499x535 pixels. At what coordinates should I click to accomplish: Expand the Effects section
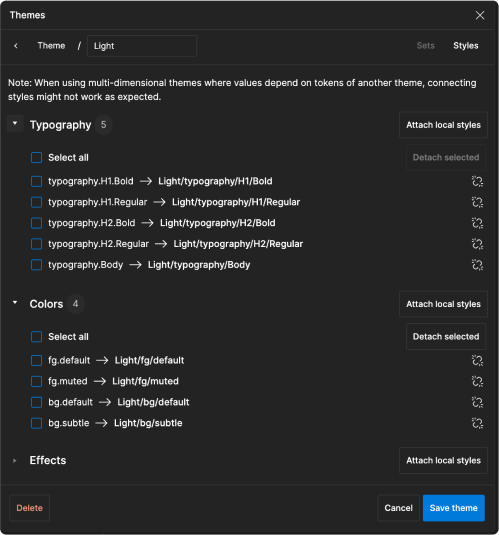[x=15, y=461]
